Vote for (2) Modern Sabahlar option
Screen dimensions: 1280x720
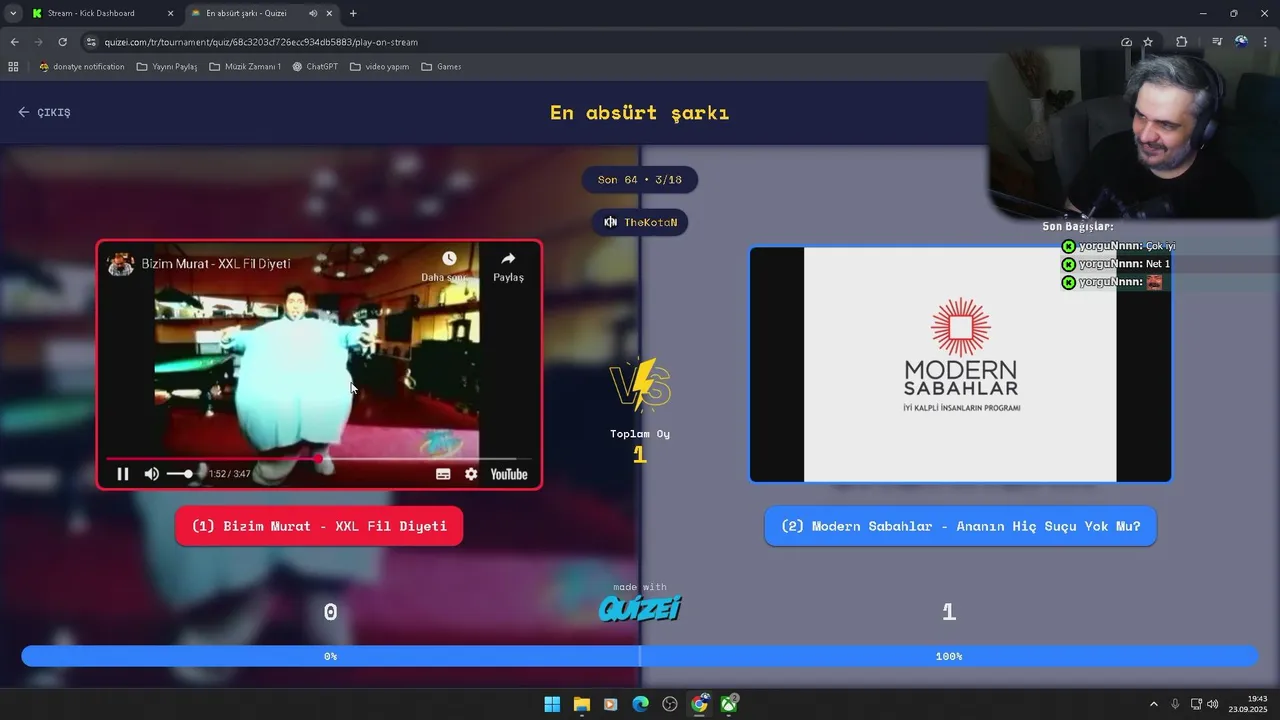pyautogui.click(x=960, y=526)
